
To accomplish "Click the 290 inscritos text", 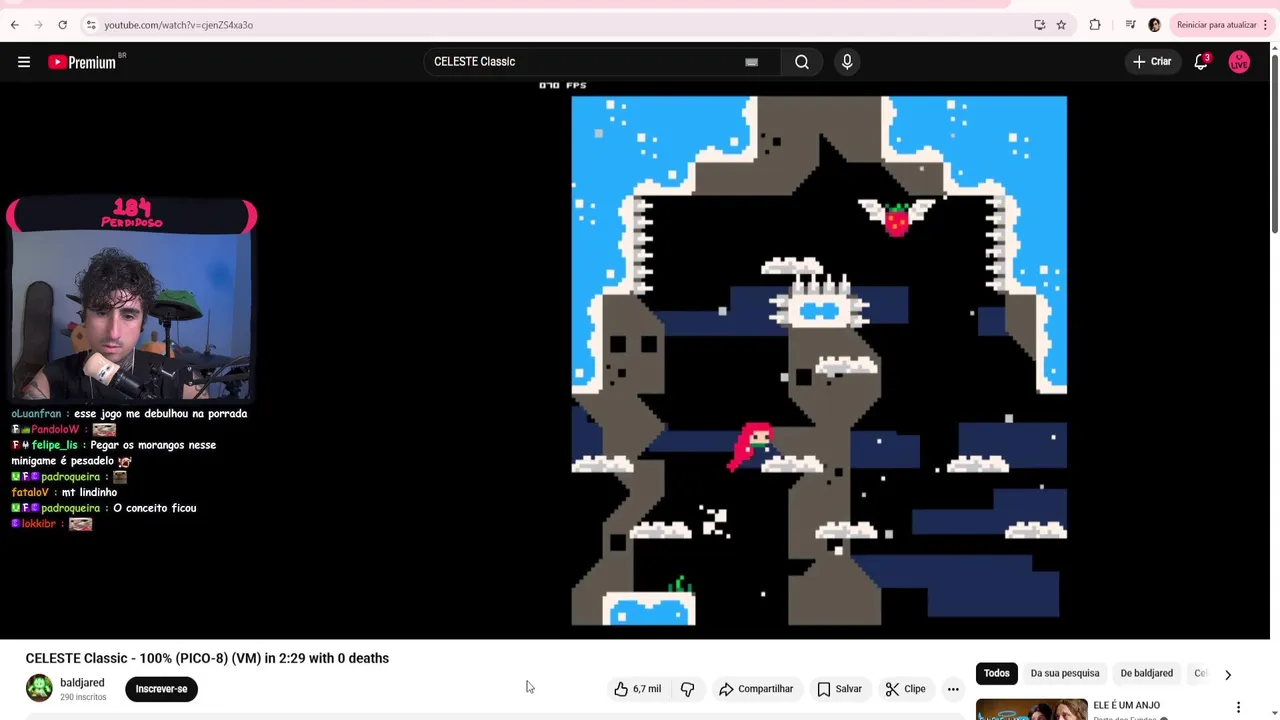I will (x=83, y=697).
